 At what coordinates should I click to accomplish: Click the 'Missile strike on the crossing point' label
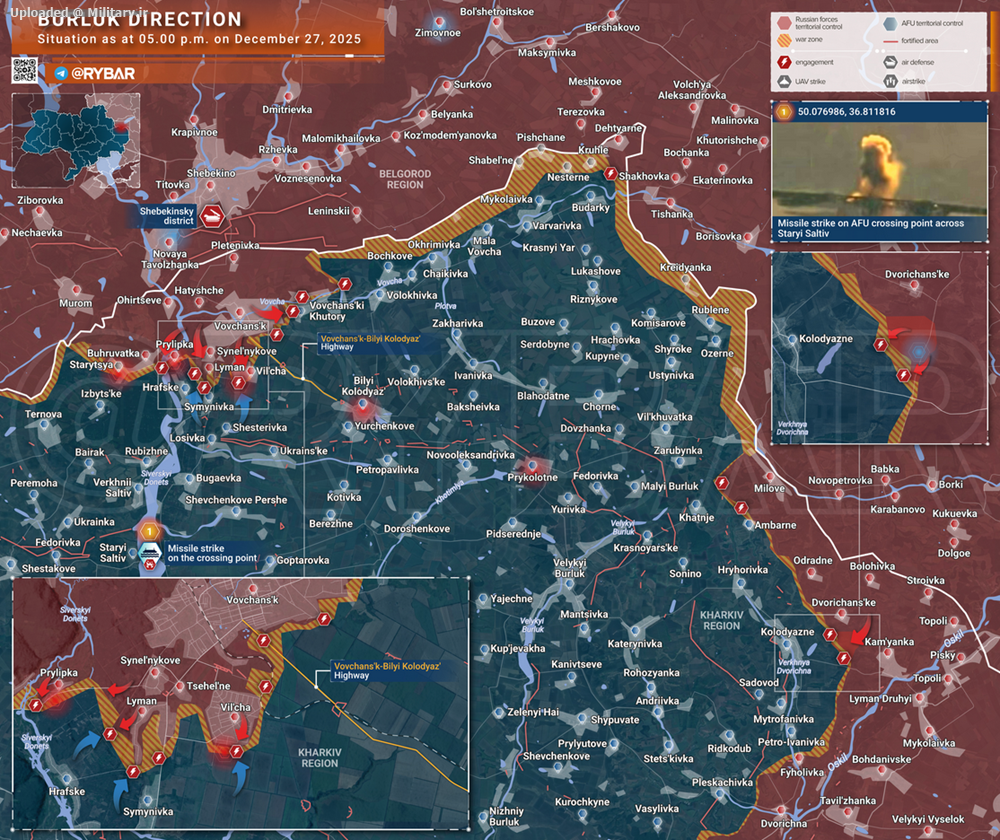tap(213, 553)
